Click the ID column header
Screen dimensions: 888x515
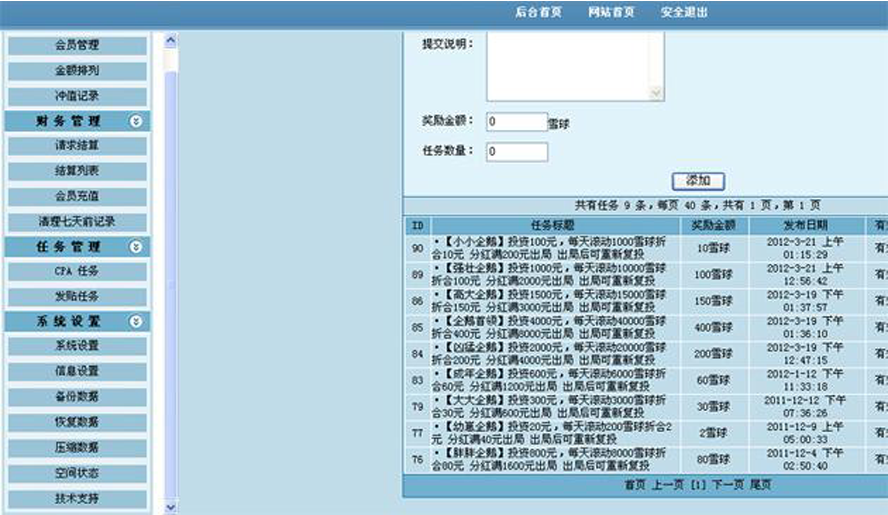coord(417,225)
